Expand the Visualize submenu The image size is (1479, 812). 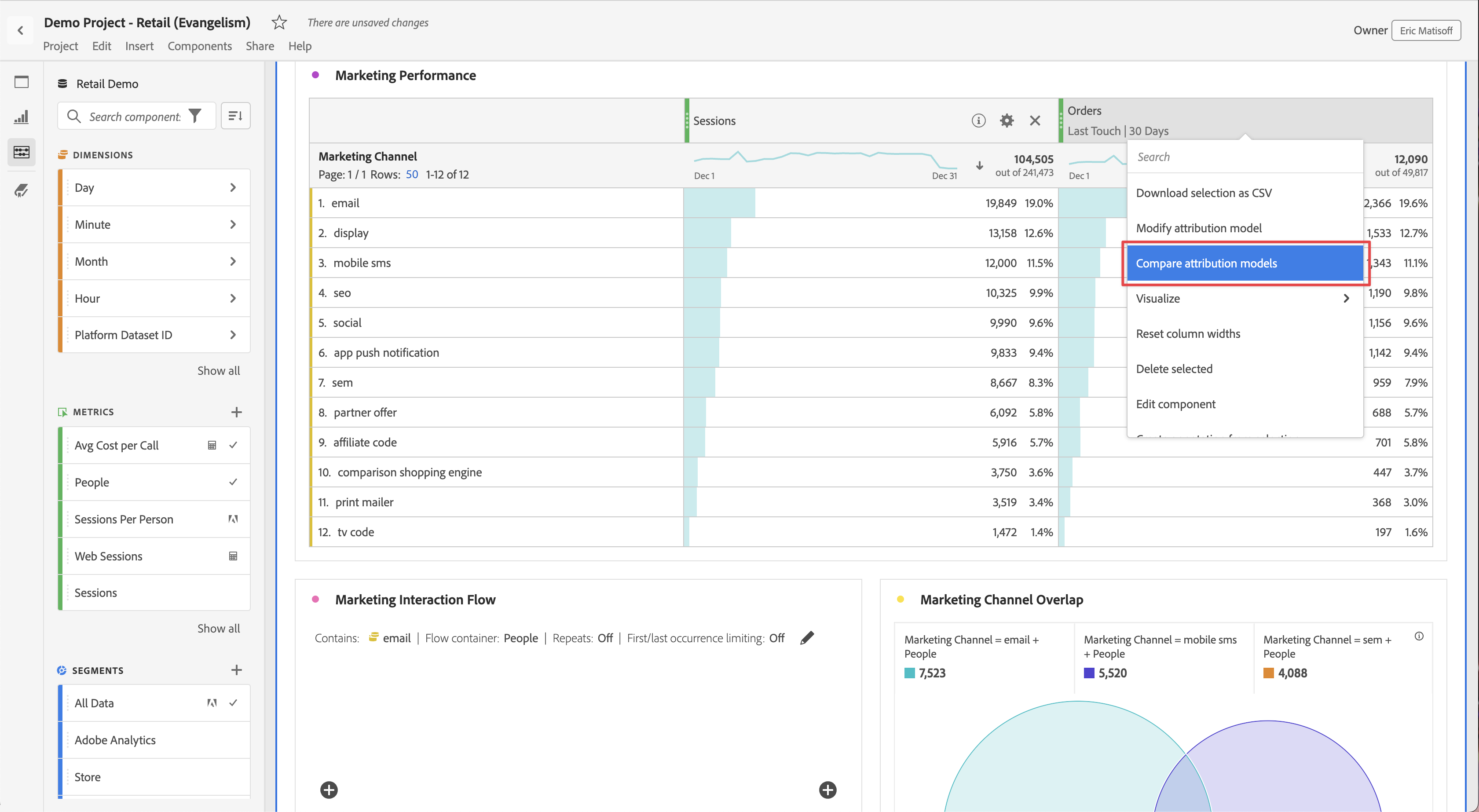(1346, 299)
